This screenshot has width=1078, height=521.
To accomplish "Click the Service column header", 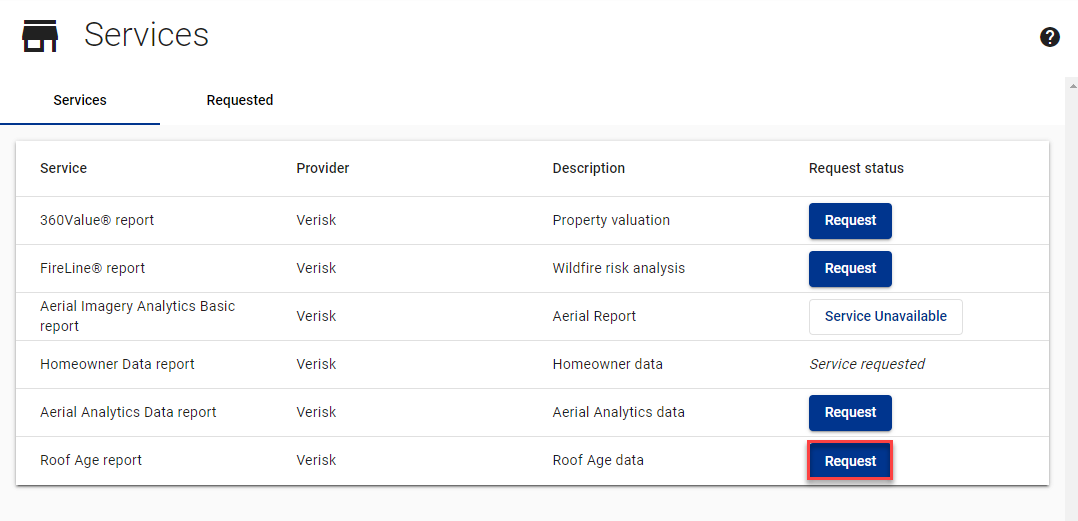I will (x=63, y=168).
